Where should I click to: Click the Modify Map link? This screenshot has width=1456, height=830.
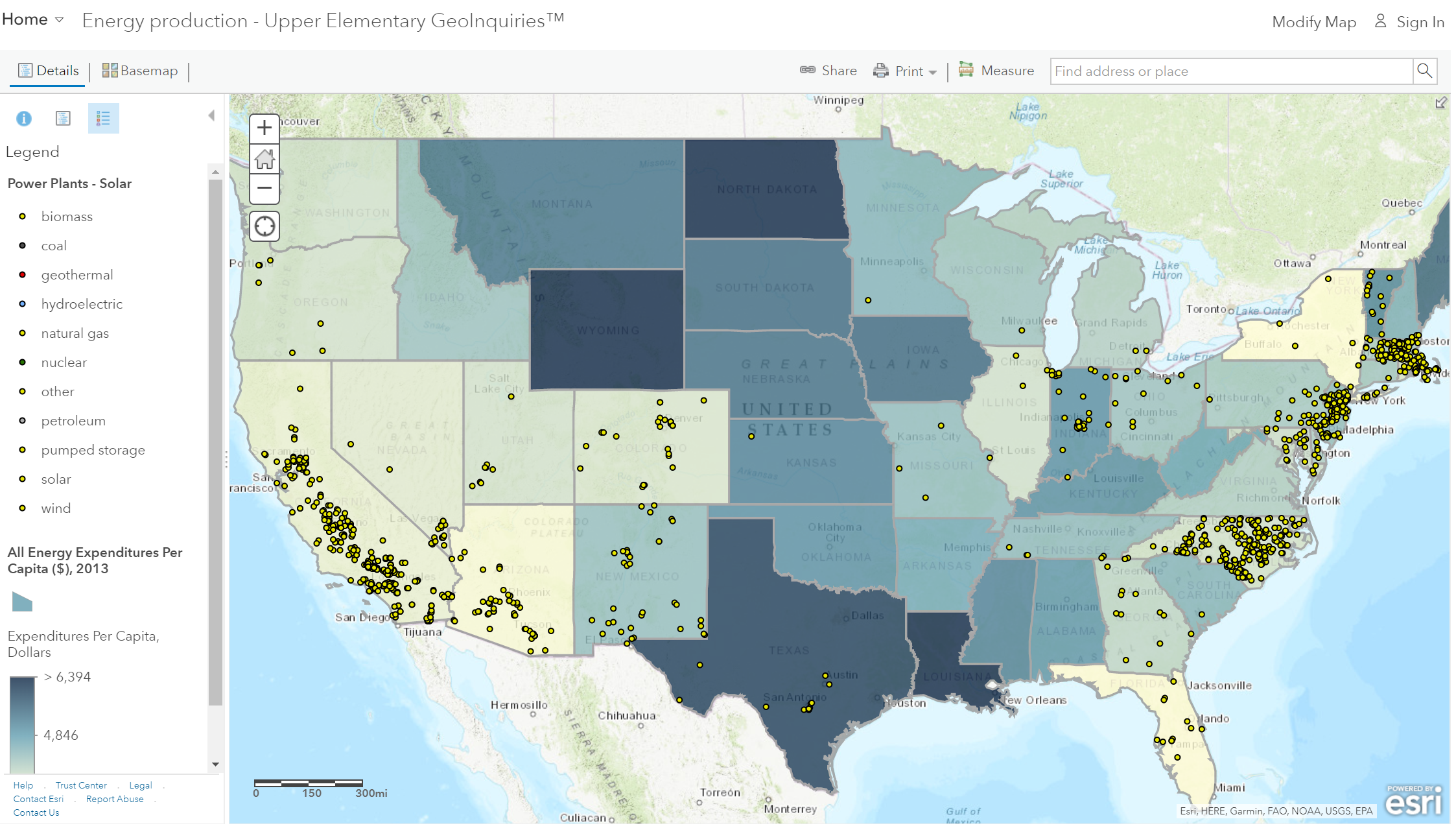coord(1313,22)
